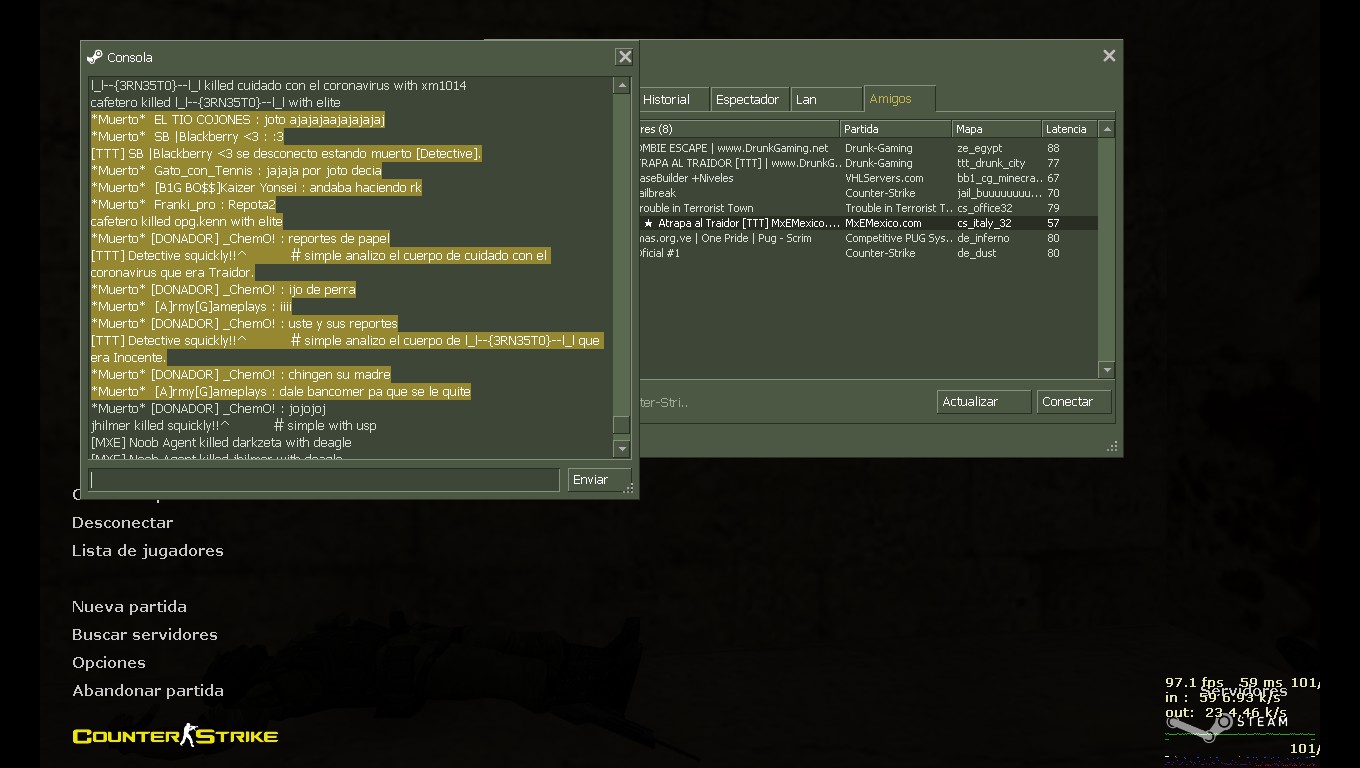Close the Consola window
Image resolution: width=1360 pixels, height=768 pixels.
625,57
